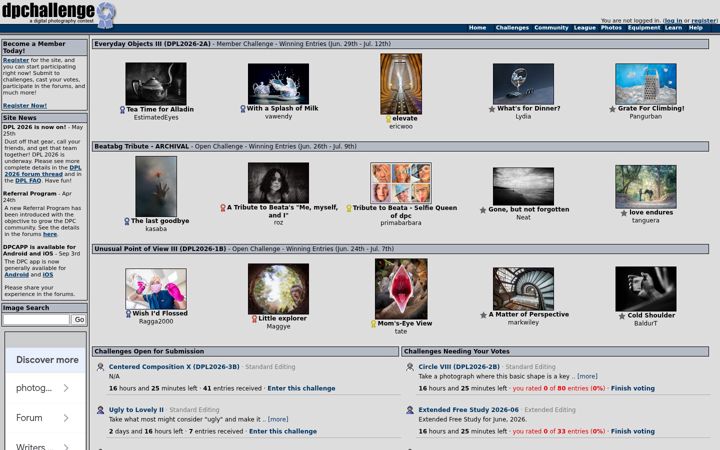This screenshot has height=450, width=720.
Task: Click Finish voting for Circle VIII
Action: [633, 388]
